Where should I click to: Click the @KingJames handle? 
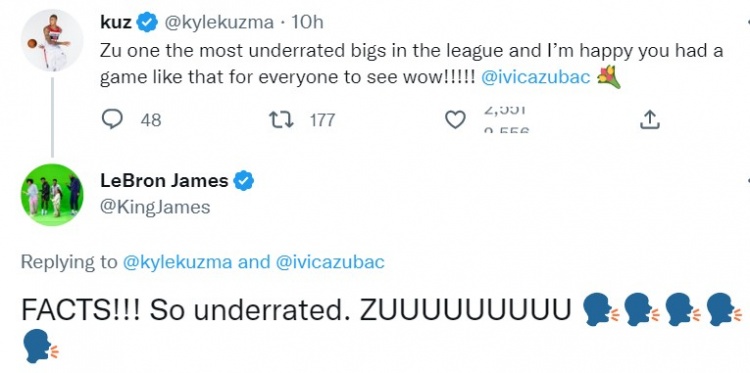point(155,207)
